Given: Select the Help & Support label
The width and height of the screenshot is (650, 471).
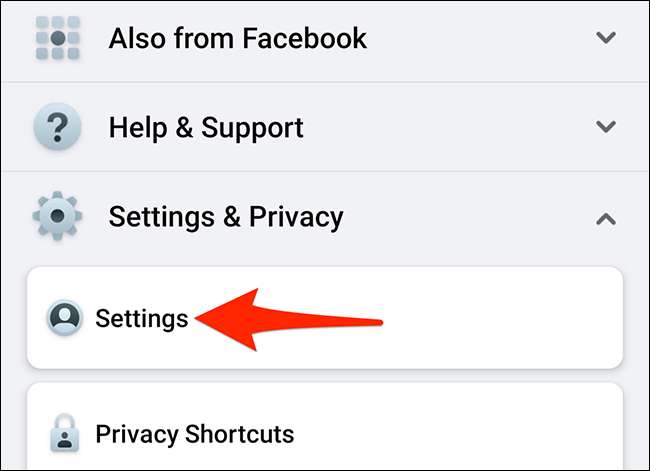Looking at the screenshot, I should [x=206, y=128].
